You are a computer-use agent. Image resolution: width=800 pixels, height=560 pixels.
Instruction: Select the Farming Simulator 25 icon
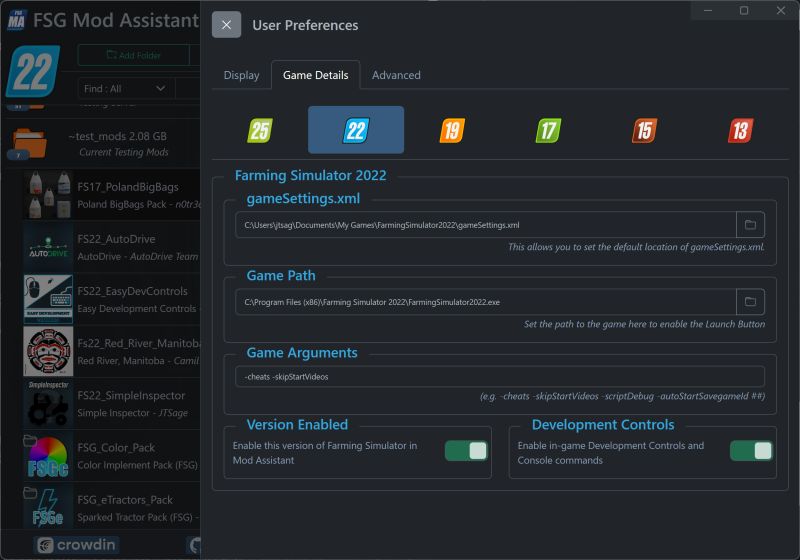coord(260,130)
